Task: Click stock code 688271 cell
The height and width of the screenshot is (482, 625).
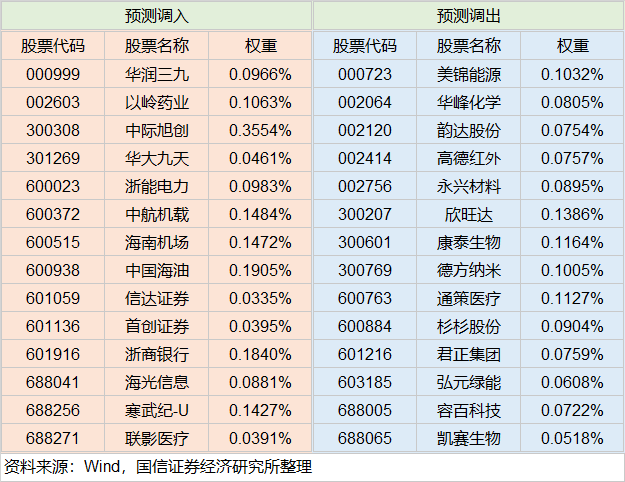Action: click(52, 438)
